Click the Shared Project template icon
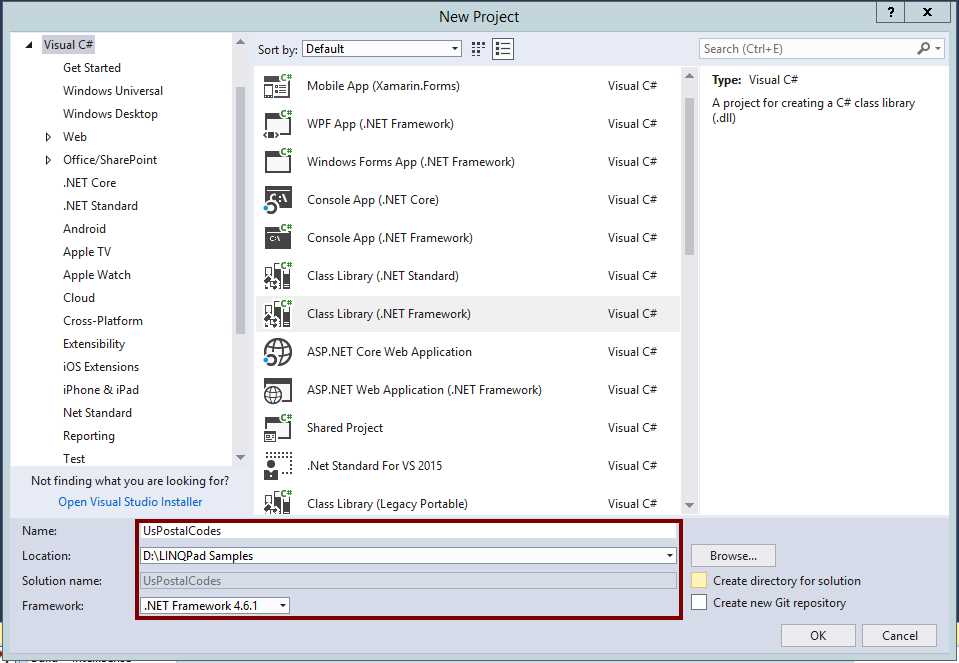The image size is (959, 663). click(278, 428)
